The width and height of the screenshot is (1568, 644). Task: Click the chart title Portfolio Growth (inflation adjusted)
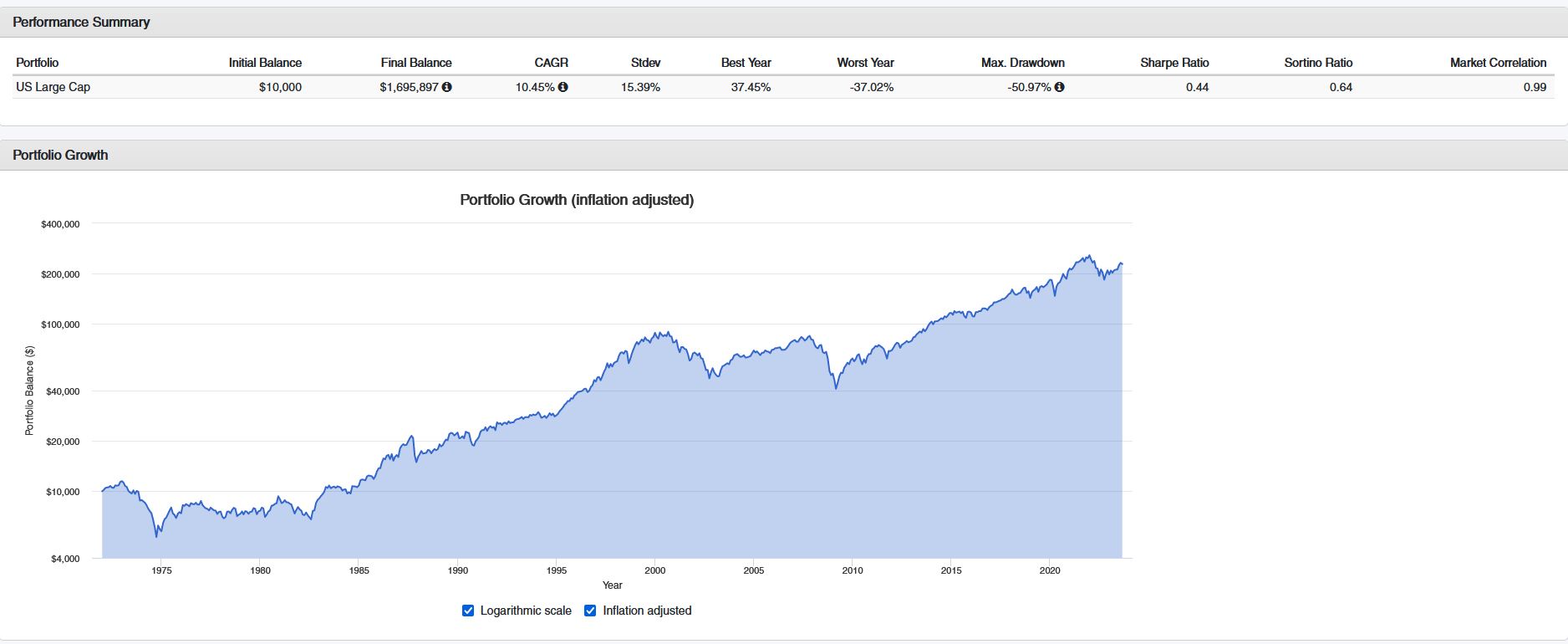pyautogui.click(x=577, y=200)
